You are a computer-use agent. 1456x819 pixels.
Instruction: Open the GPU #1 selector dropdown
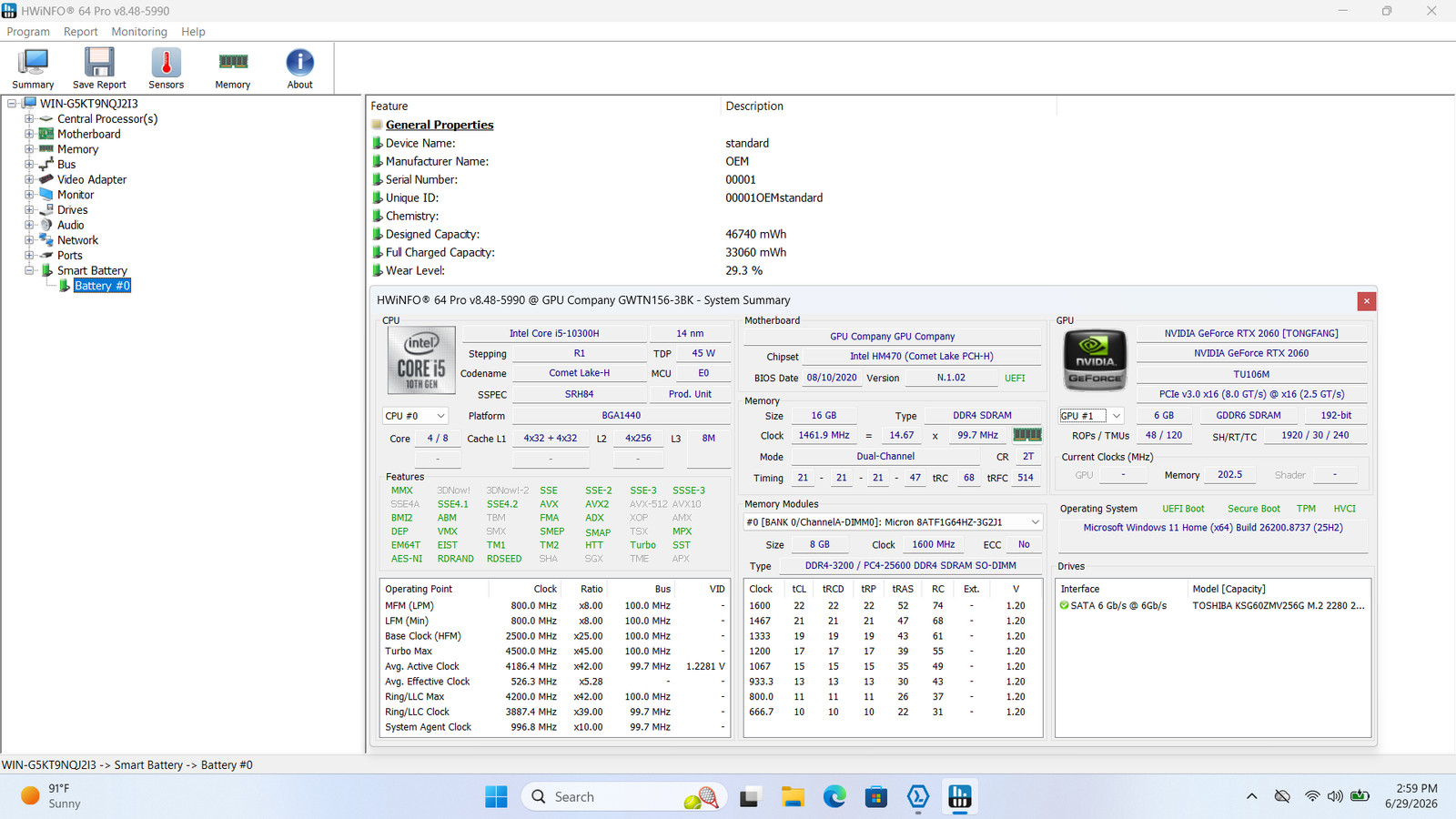pos(1092,416)
